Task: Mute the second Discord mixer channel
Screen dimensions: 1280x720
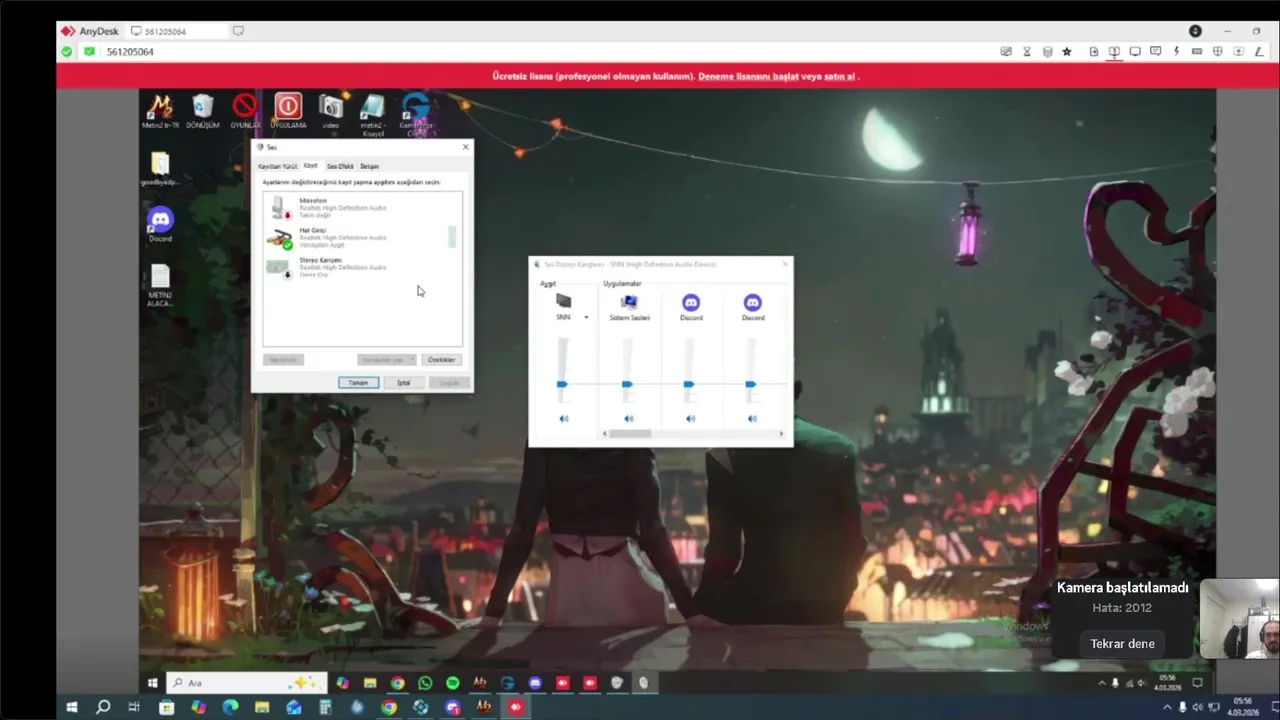Action: pos(752,418)
